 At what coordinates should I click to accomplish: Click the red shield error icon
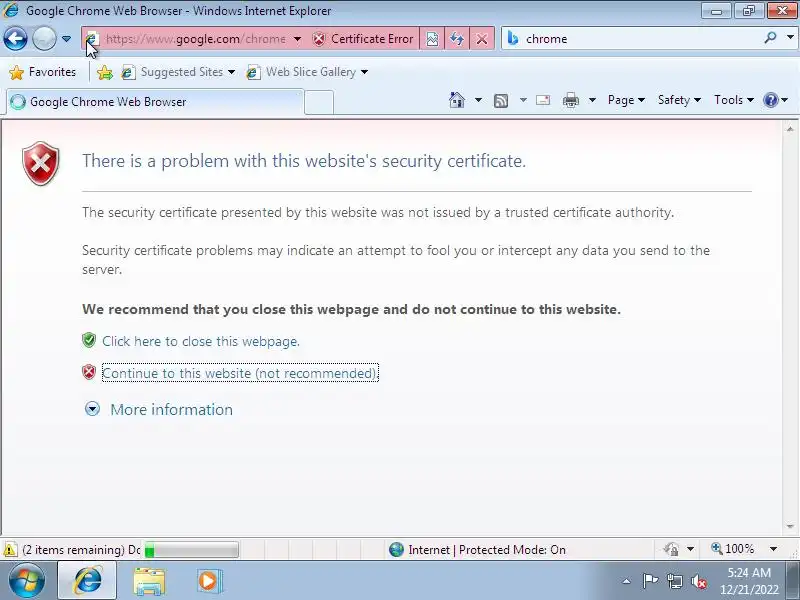tap(41, 163)
